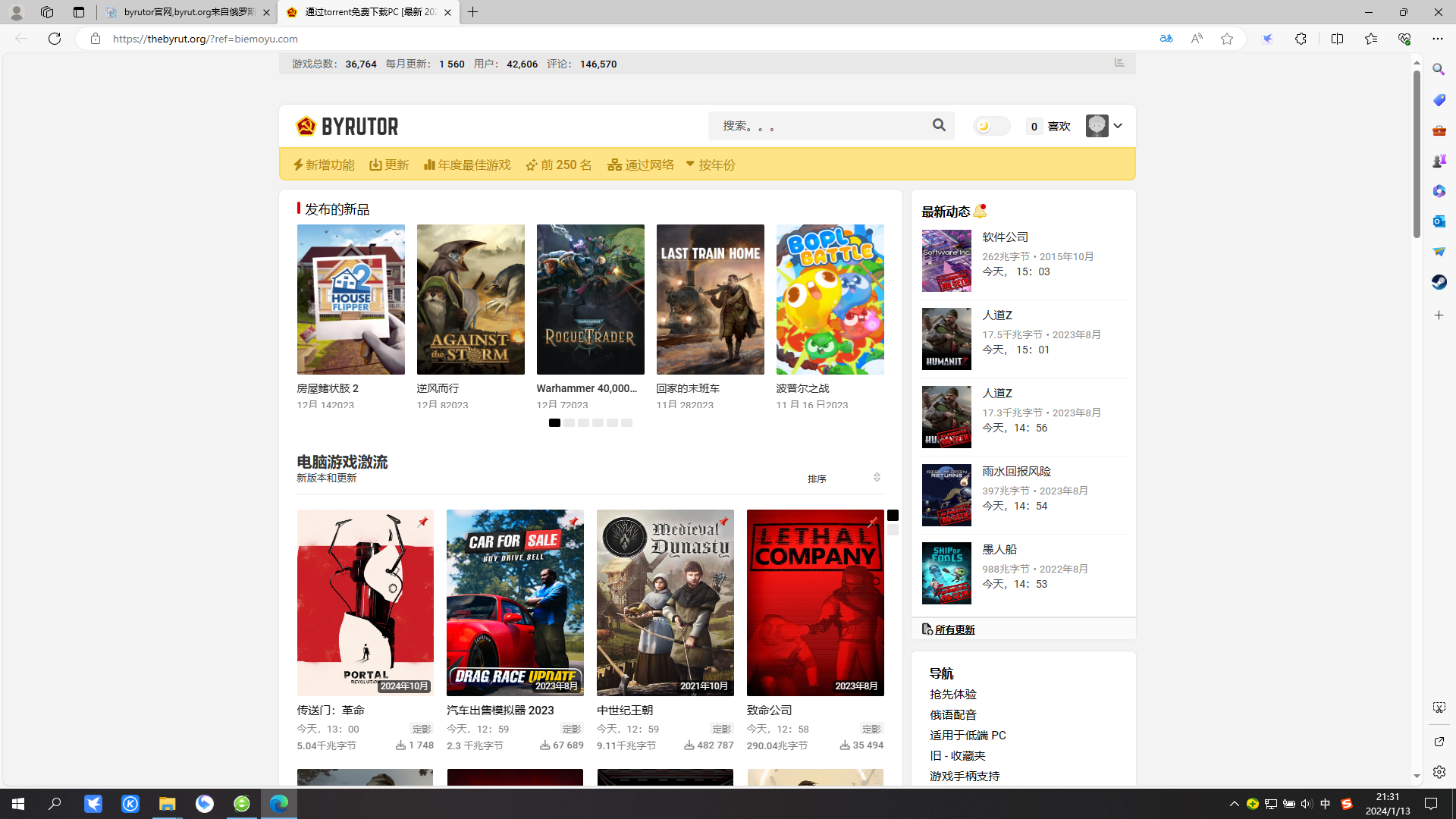Open the Against the Storm cover

tap(470, 300)
